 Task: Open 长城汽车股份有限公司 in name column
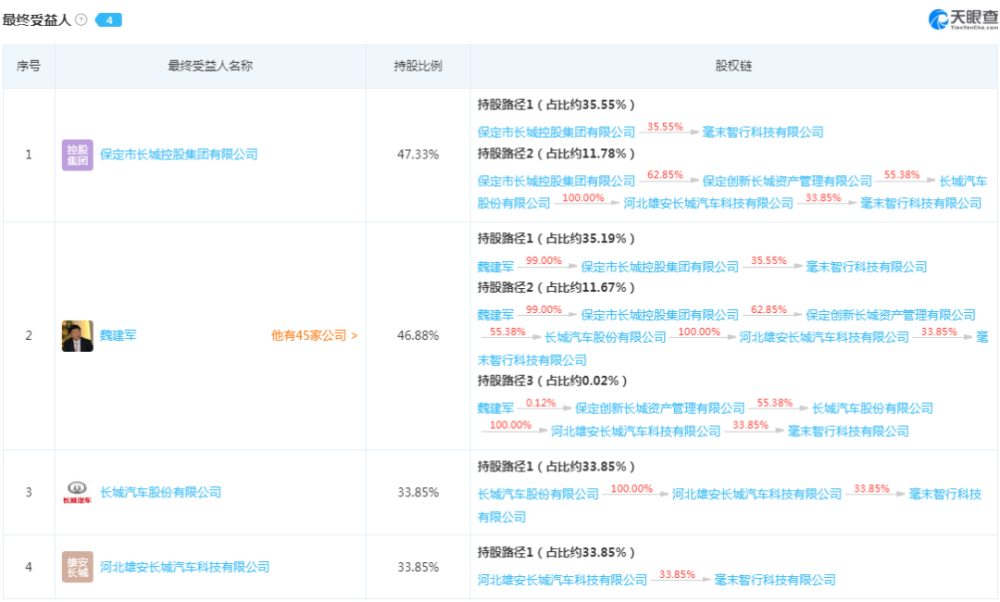click(161, 492)
